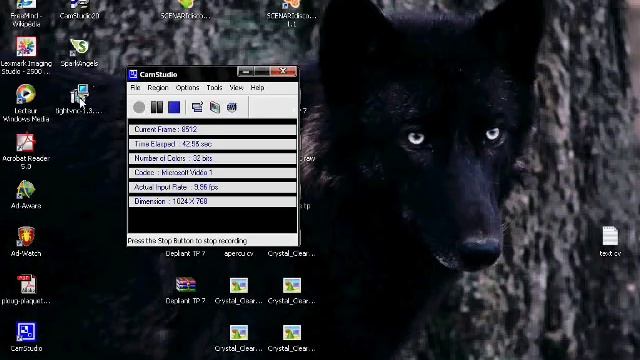Close the CamStudio window
Screen dimensions: 640x360
point(283,72)
